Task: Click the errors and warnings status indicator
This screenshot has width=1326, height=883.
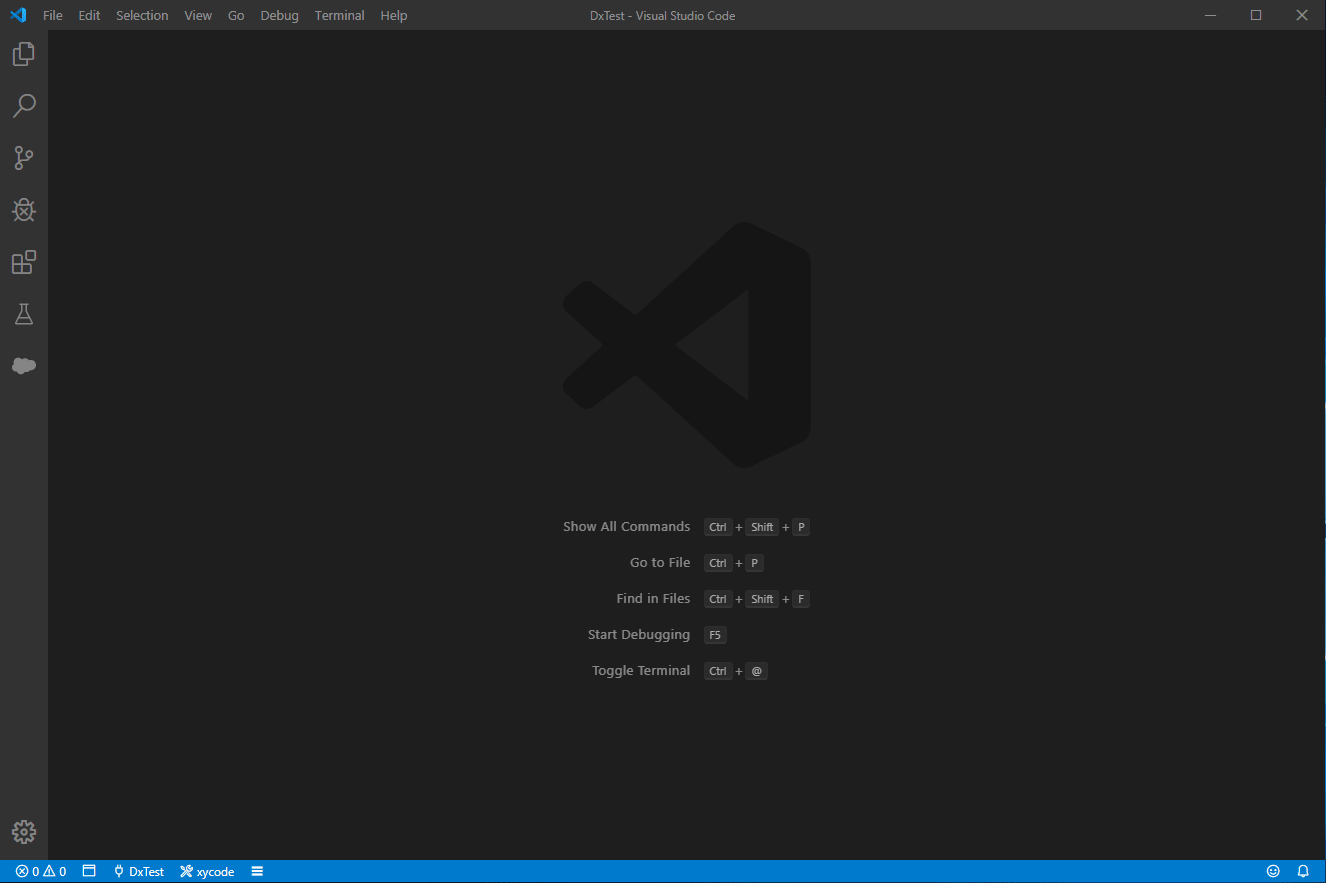Action: pos(41,871)
